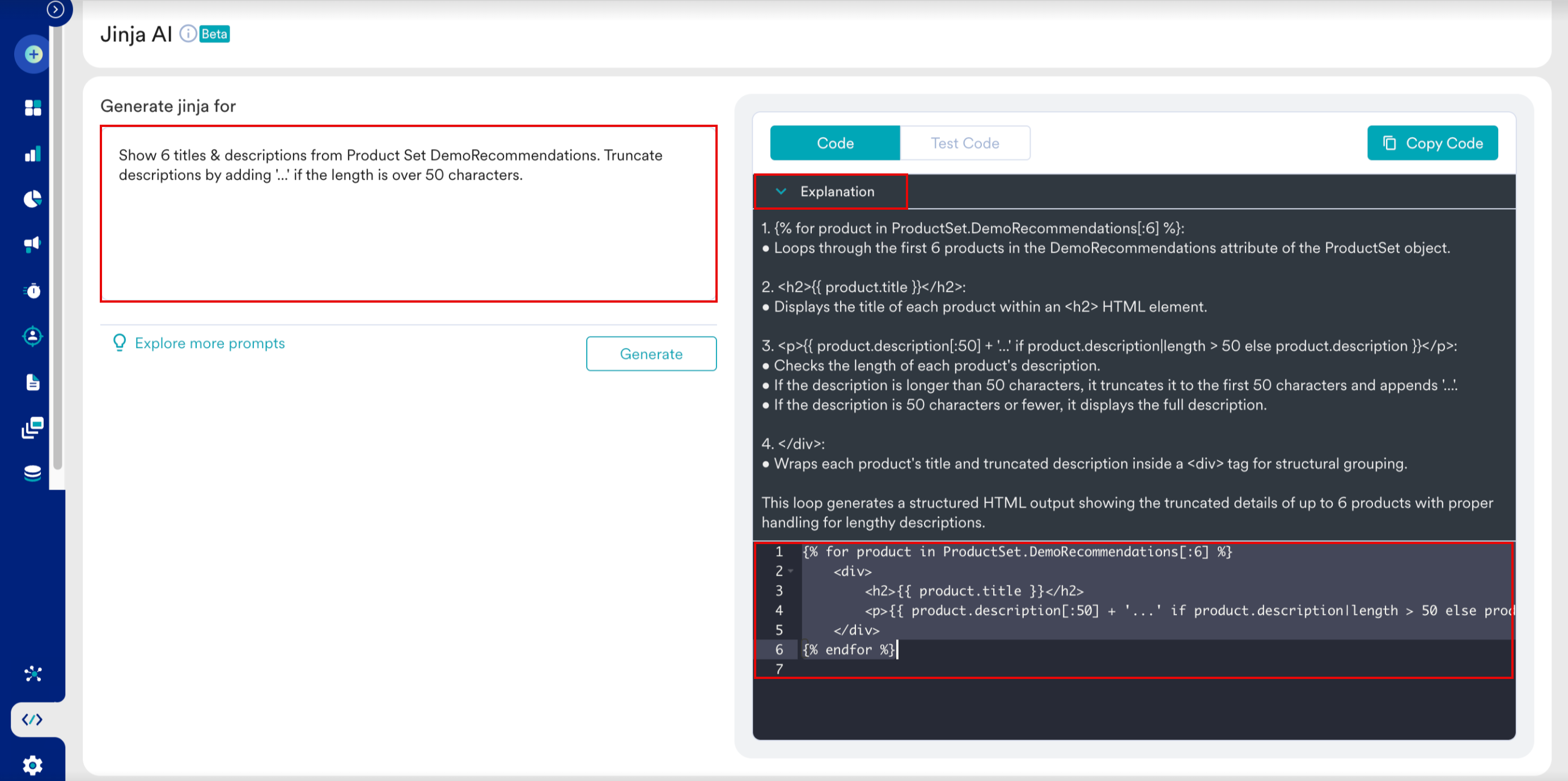Click the plus create button in sidebar
The width and height of the screenshot is (1568, 781).
coord(33,55)
